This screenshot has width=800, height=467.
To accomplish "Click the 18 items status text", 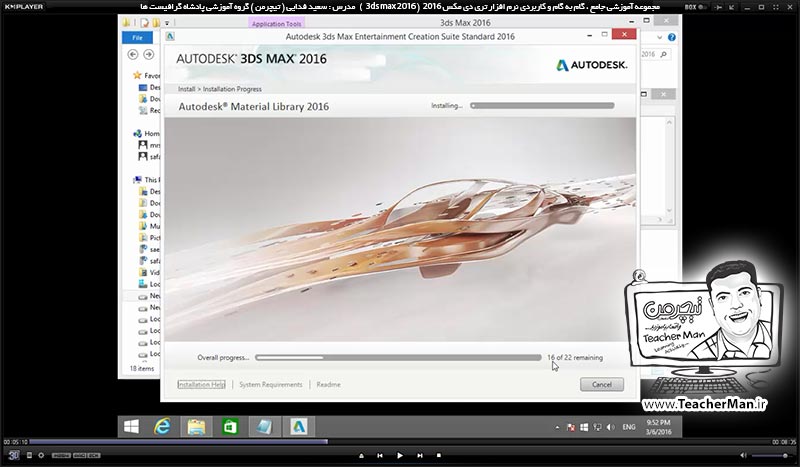I will pos(142,368).
